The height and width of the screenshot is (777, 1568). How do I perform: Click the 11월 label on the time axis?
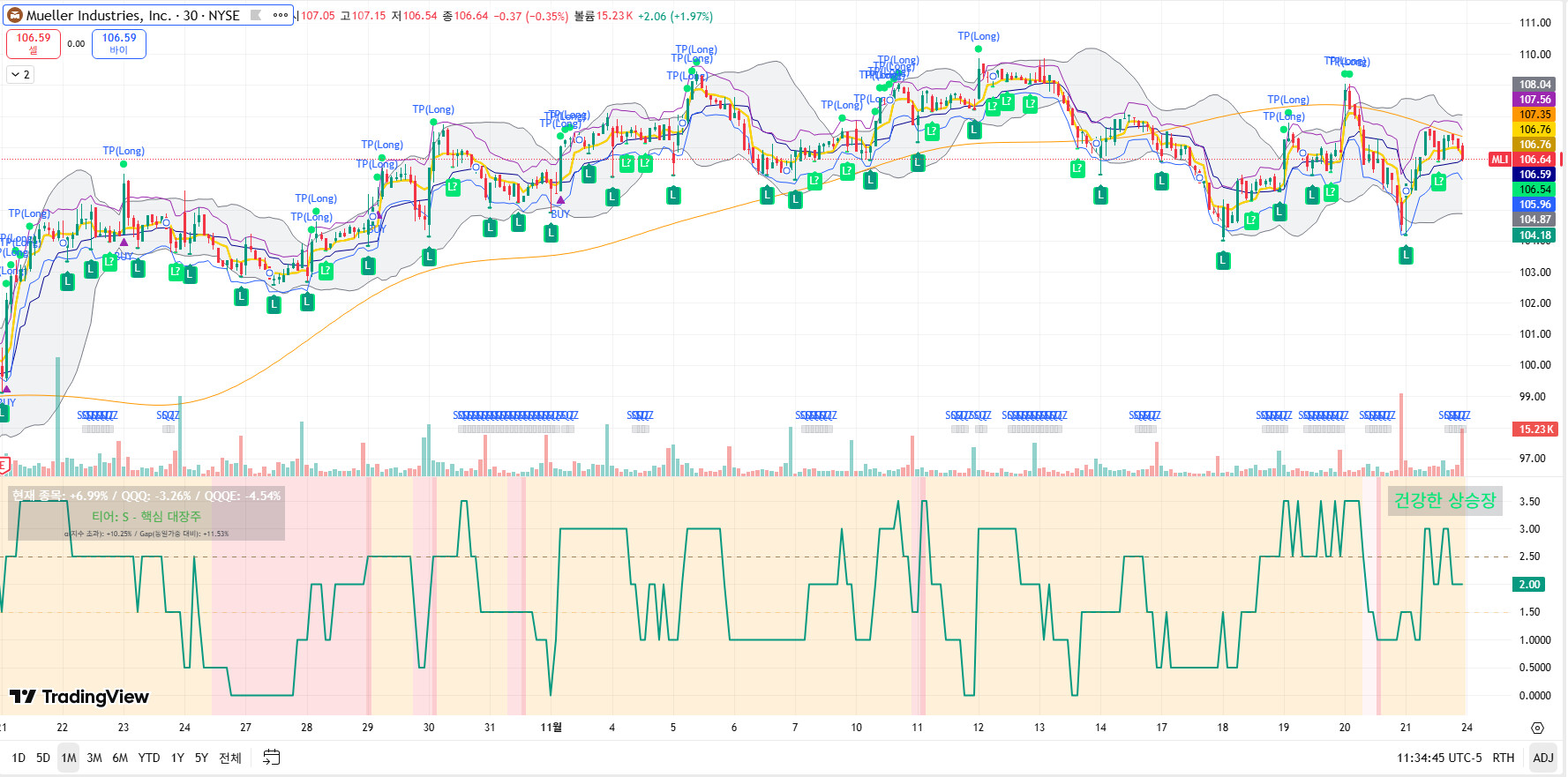tap(551, 728)
